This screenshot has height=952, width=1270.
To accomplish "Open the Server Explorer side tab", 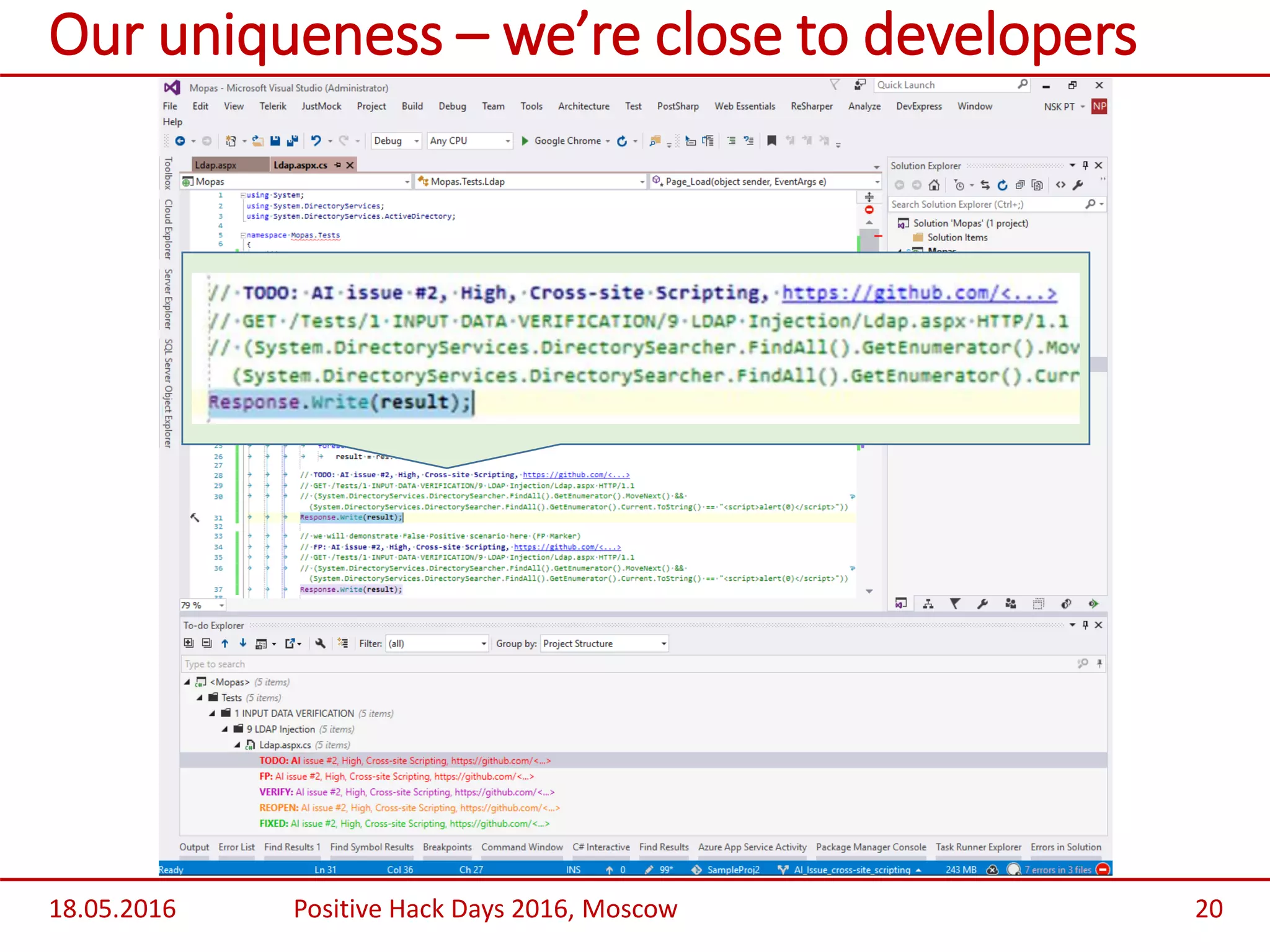I will coord(167,299).
